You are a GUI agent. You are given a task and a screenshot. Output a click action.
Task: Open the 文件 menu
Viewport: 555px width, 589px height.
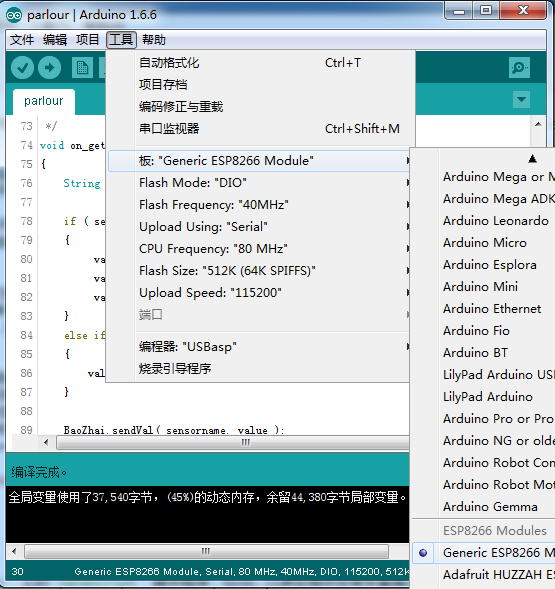pyautogui.click(x=22, y=39)
